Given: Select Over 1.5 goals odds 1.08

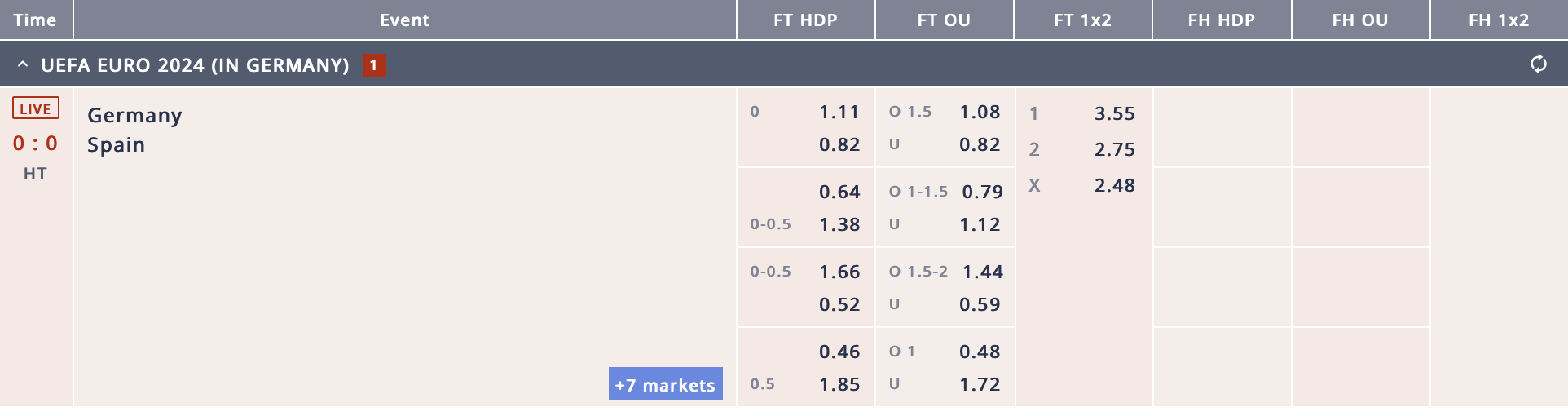Looking at the screenshot, I should (979, 112).
